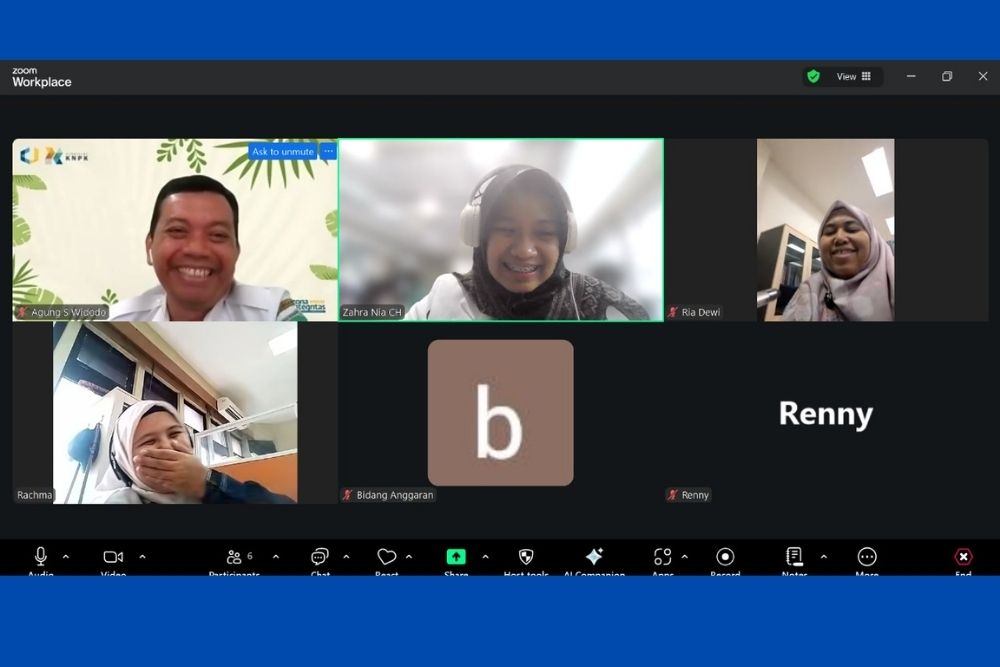Open the Chat panel
1000x667 pixels.
click(320, 557)
